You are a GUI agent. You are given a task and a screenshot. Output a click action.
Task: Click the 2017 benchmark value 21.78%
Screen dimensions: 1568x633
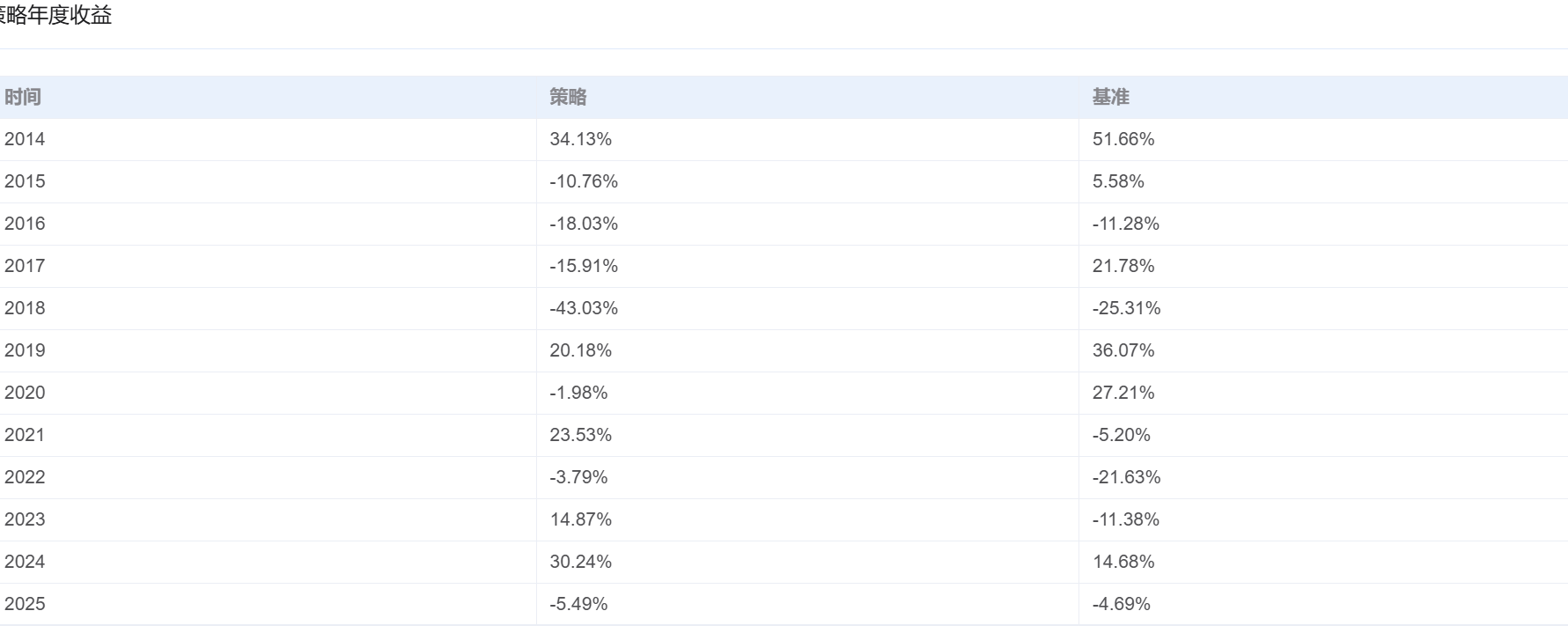(x=1123, y=266)
